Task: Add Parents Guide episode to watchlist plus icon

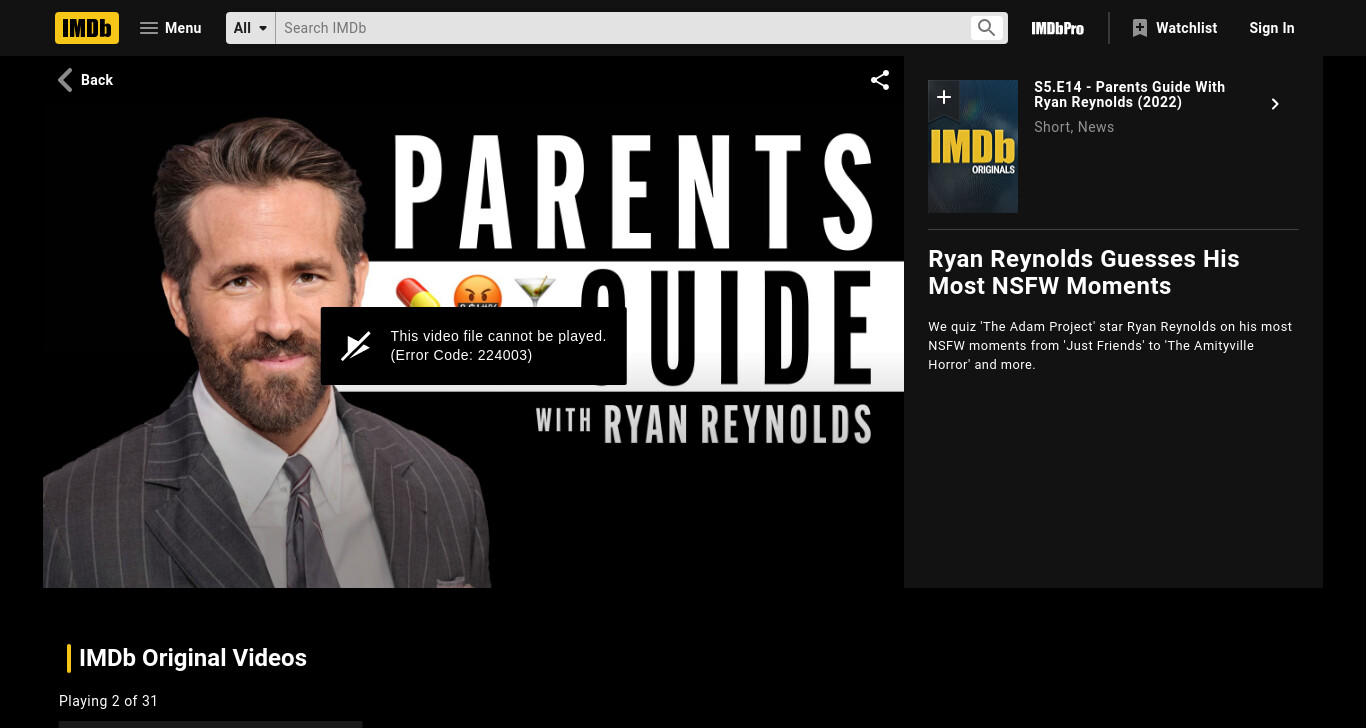Action: coord(943,98)
